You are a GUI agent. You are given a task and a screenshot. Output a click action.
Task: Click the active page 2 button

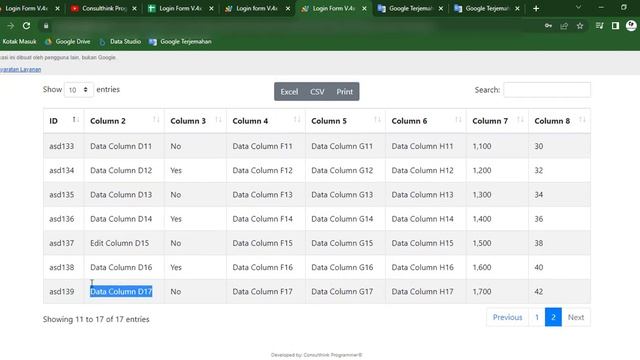(x=553, y=317)
